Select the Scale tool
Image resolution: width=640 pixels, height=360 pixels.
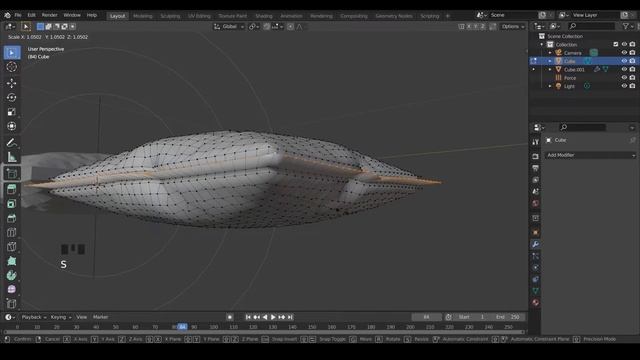tap(12, 112)
